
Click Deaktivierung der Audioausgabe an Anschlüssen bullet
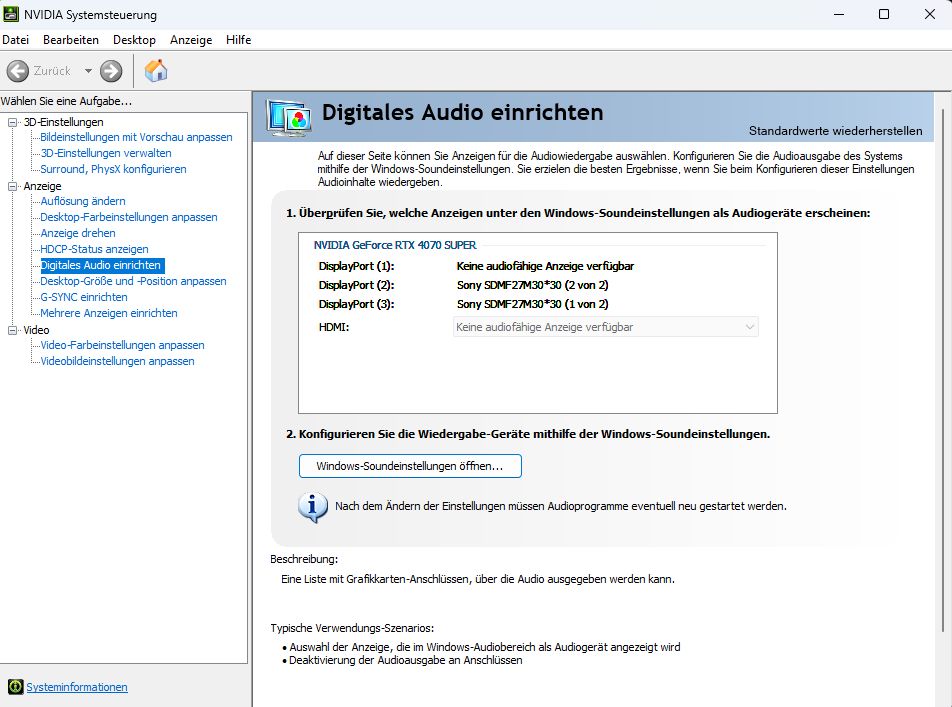tap(406, 660)
